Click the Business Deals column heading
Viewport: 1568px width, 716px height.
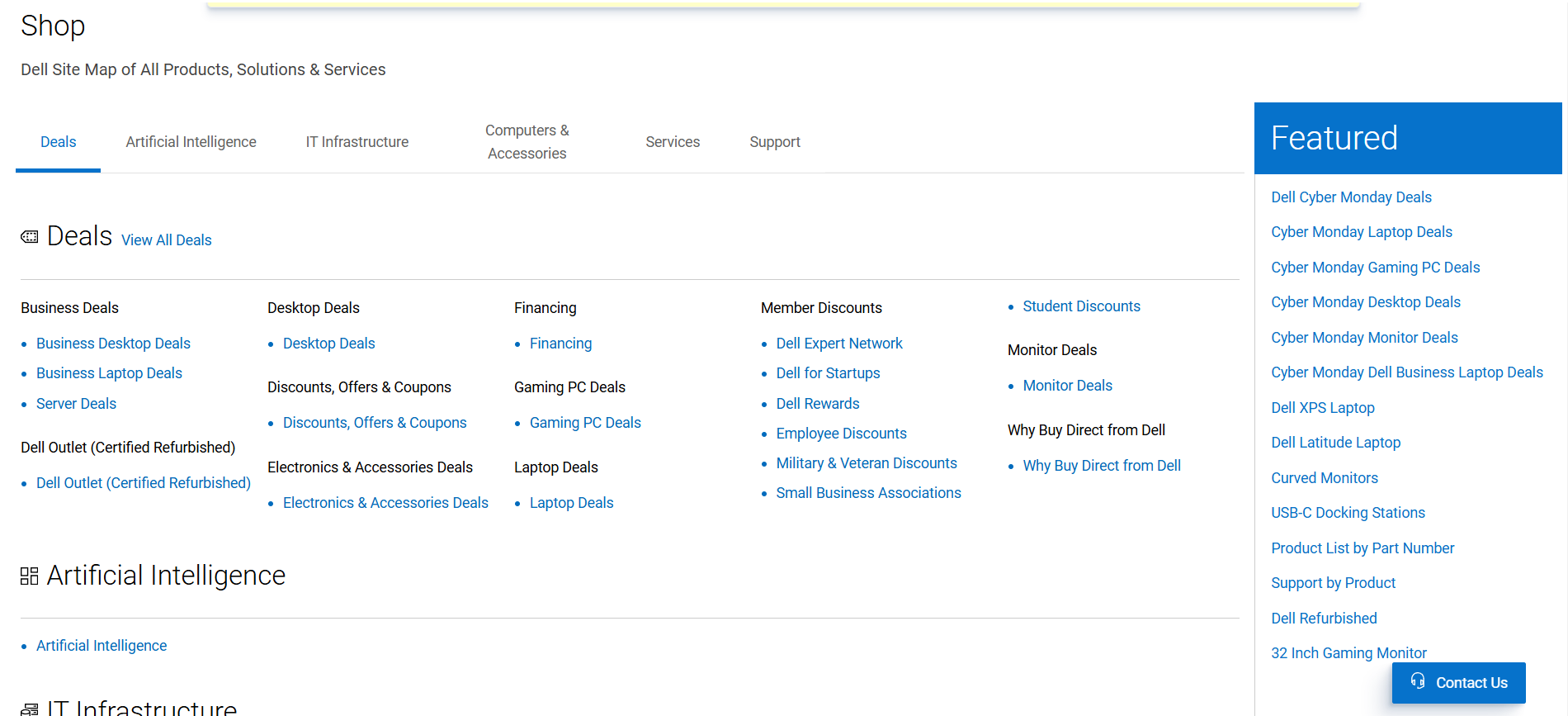coord(69,308)
